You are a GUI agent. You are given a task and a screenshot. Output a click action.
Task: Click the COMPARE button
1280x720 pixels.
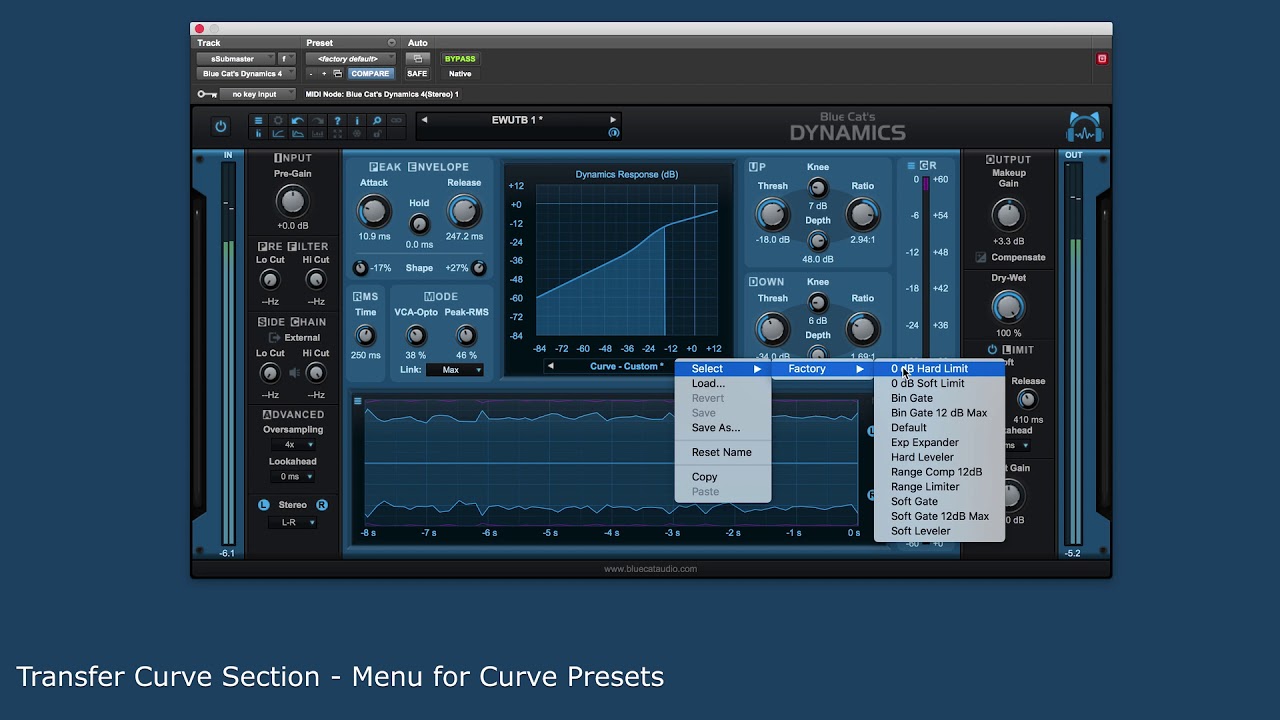point(369,74)
